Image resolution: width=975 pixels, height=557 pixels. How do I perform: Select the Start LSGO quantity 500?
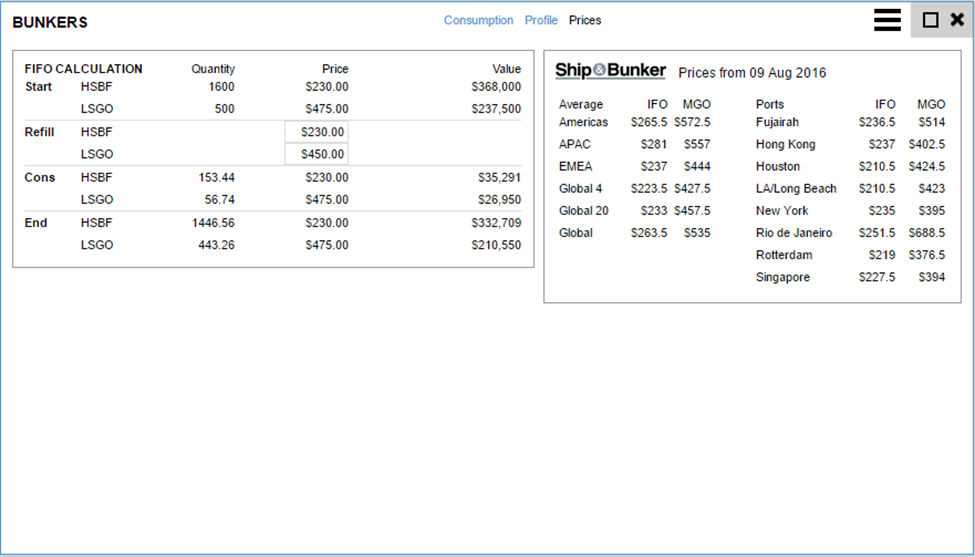pyautogui.click(x=224, y=109)
